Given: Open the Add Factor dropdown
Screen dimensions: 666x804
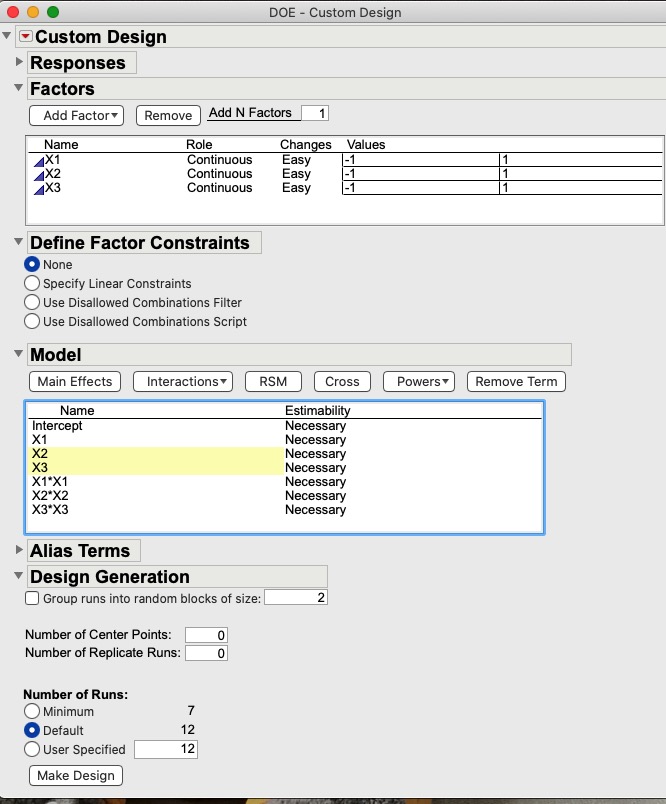Looking at the screenshot, I should [76, 115].
